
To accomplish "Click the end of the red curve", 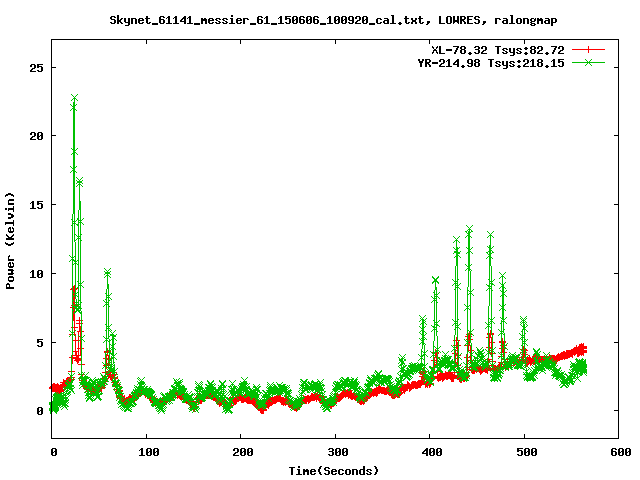I will tap(584, 349).
